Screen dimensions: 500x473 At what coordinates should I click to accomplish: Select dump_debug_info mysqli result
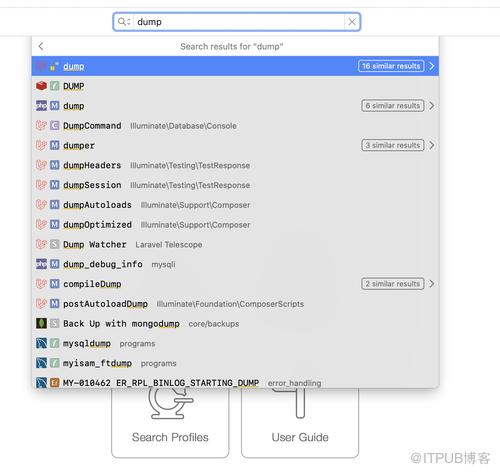tap(235, 264)
